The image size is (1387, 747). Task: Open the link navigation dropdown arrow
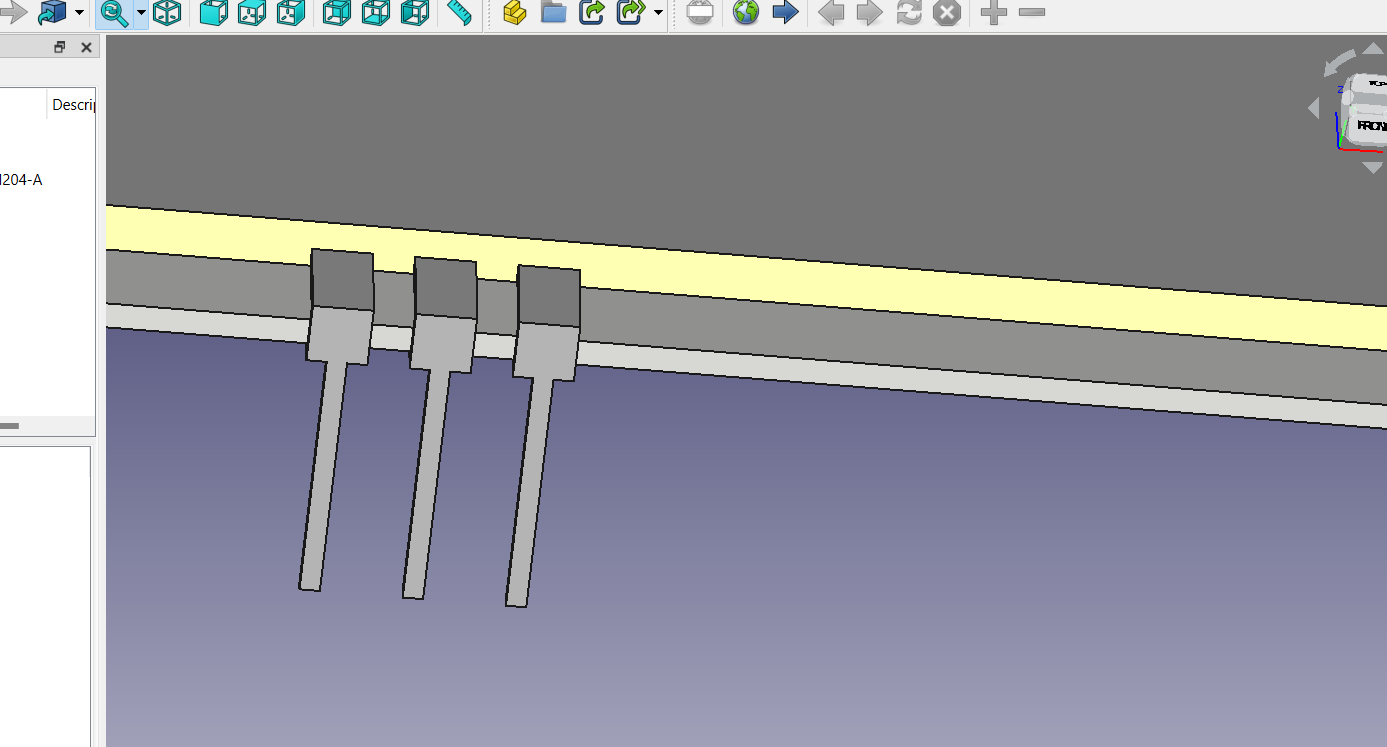[79, 13]
